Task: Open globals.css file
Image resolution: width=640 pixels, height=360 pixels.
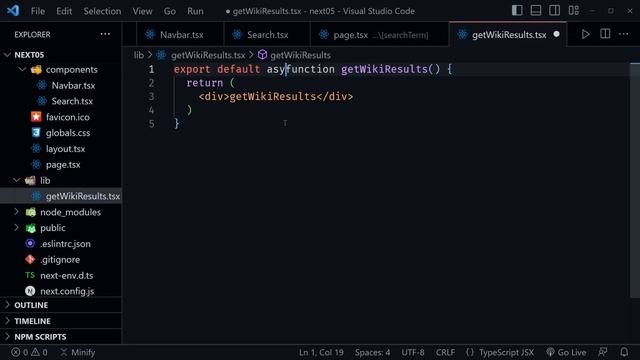Action: [68, 133]
